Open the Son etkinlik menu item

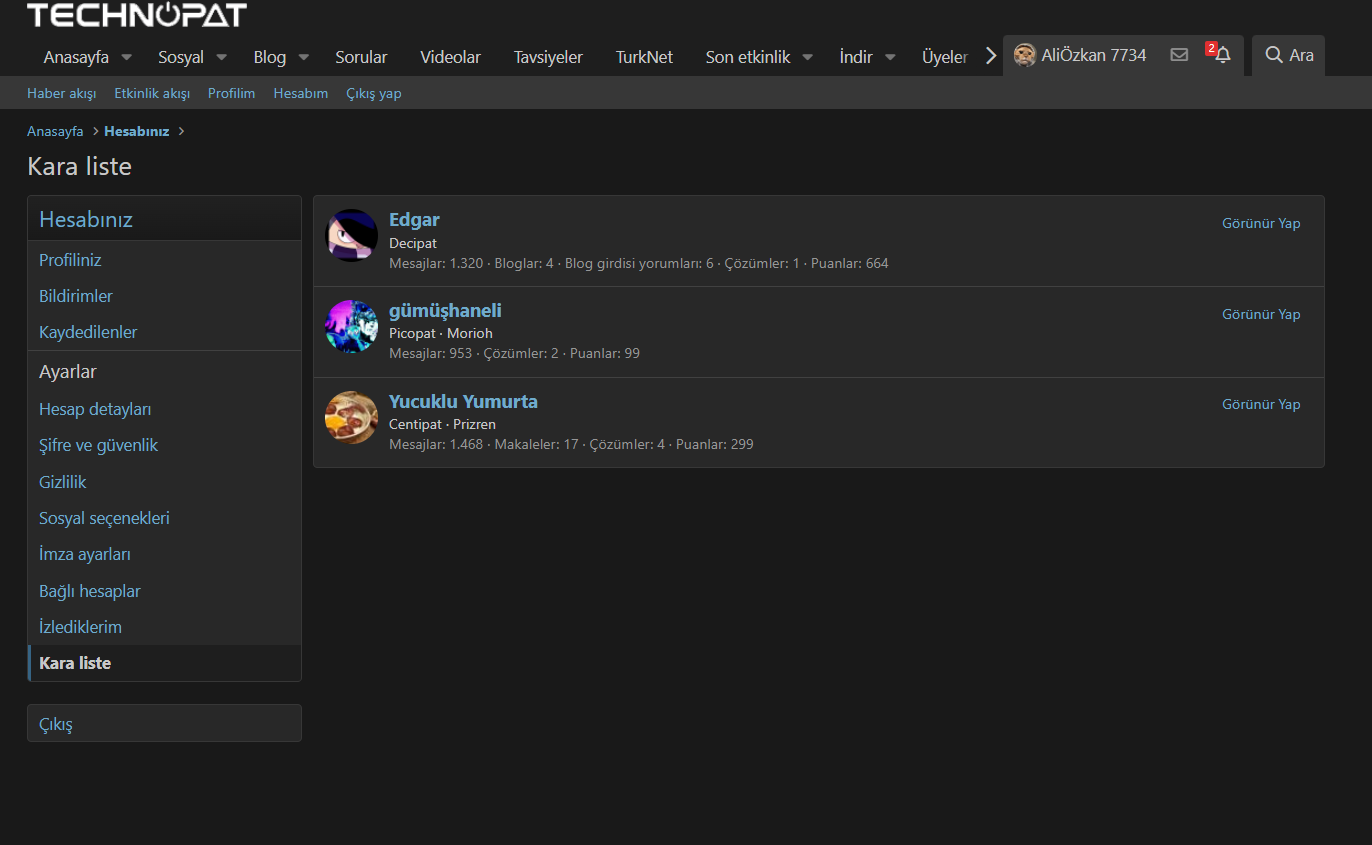[748, 57]
